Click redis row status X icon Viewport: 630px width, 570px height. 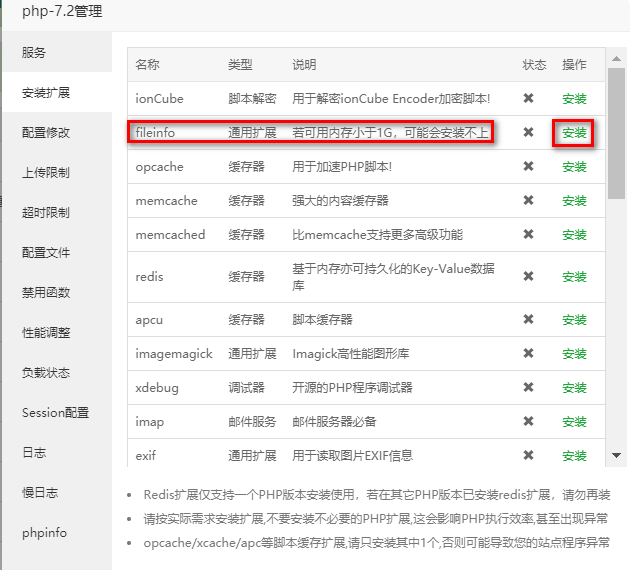click(528, 276)
